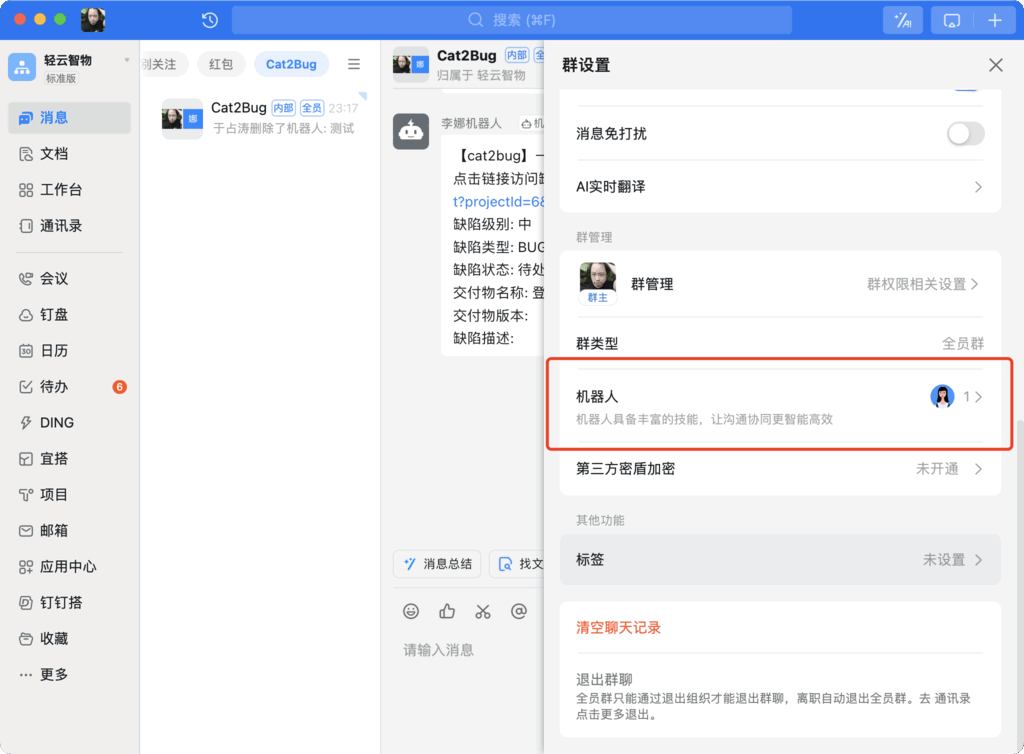Click the Cat2Bug group avatar in chat header
Screen dimensions: 1024x754
point(411,64)
